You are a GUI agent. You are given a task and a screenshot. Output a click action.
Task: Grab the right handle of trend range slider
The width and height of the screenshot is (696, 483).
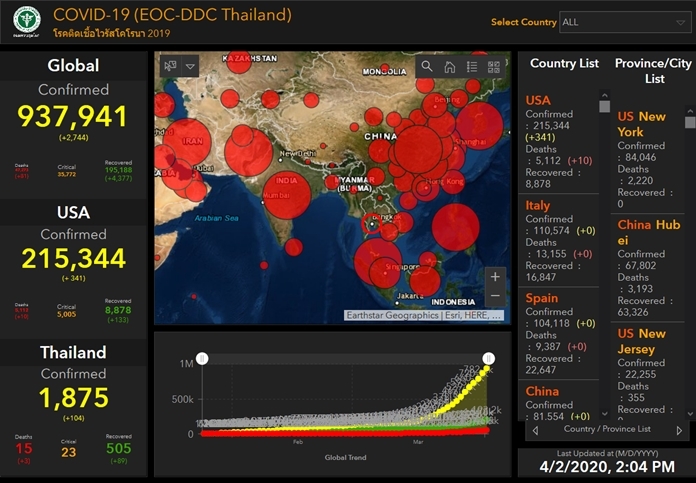click(x=488, y=358)
